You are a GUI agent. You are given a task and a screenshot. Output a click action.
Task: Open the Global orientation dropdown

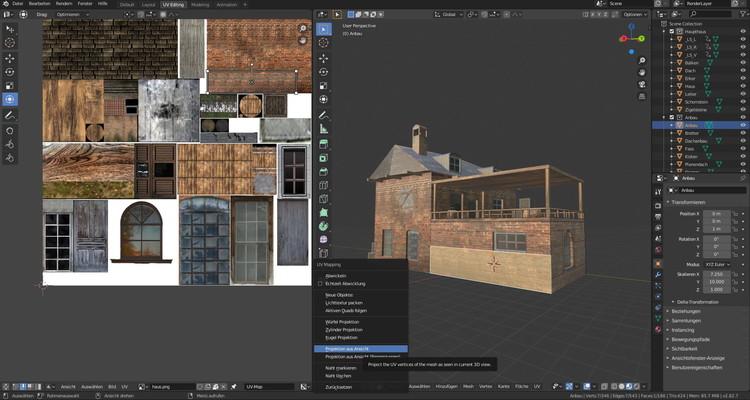(x=449, y=14)
